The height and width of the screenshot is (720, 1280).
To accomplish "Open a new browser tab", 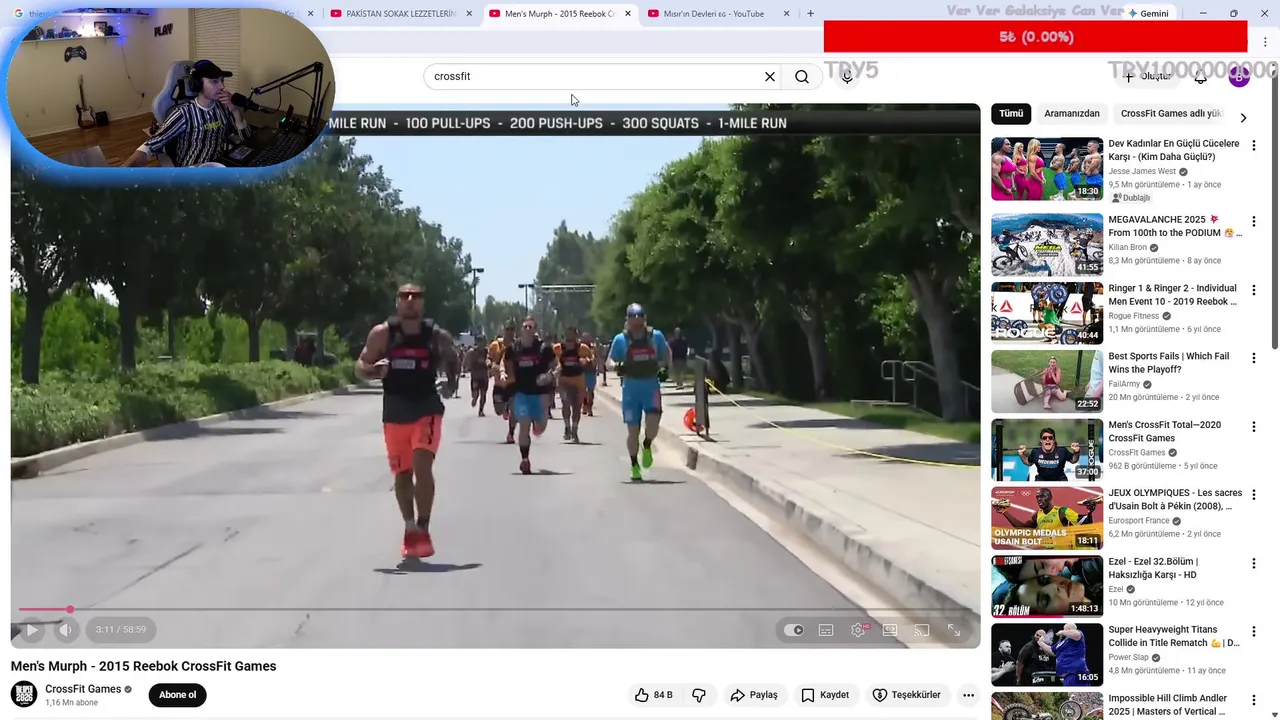I will point(810,14).
